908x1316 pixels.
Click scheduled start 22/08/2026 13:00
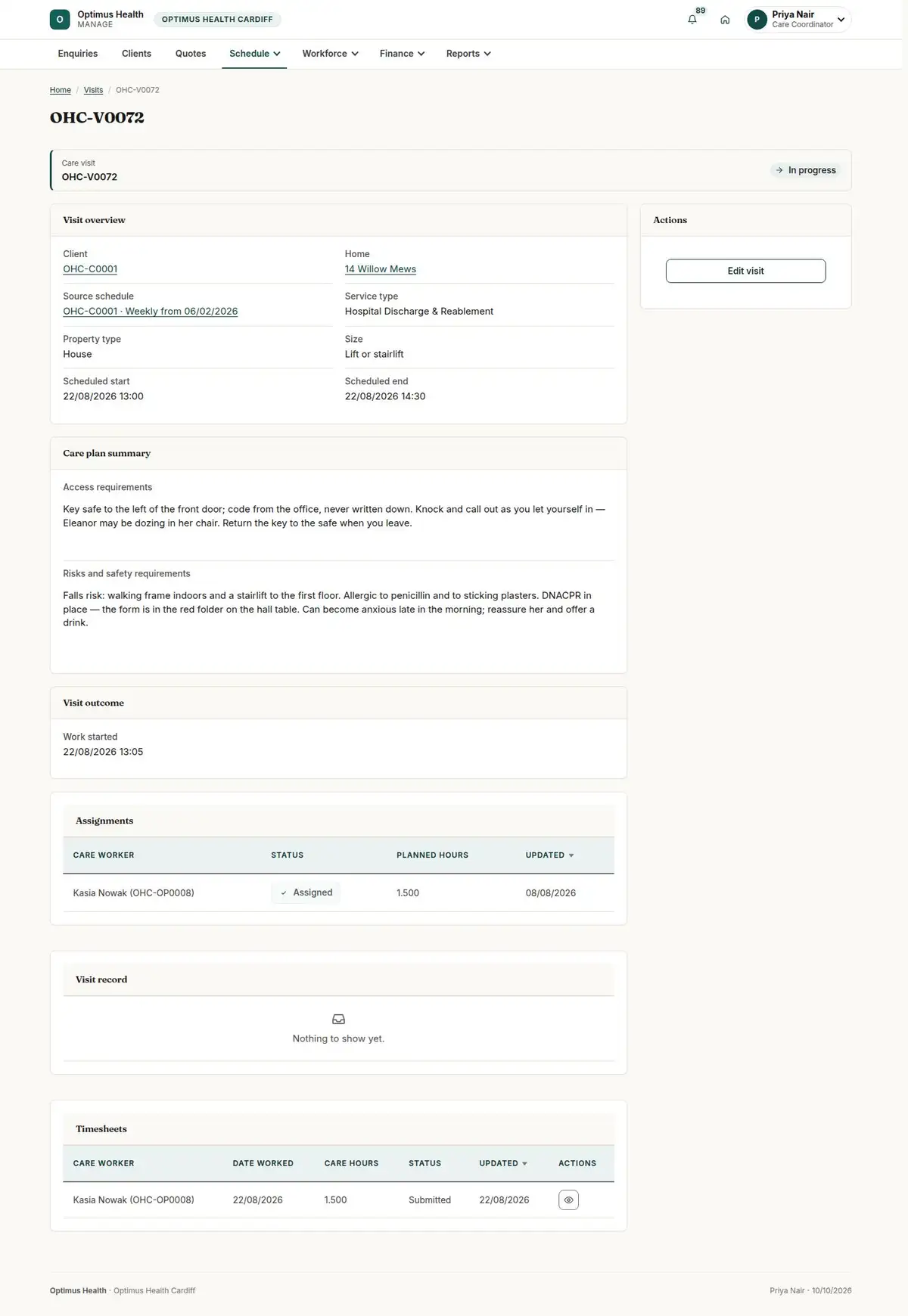(x=103, y=396)
